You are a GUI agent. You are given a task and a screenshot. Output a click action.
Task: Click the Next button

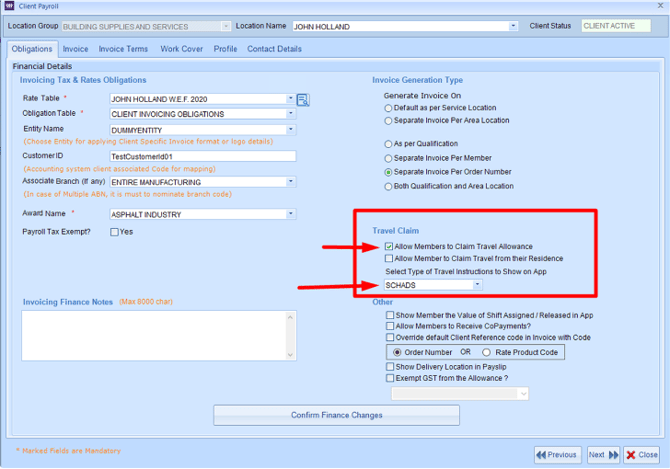click(x=603, y=454)
